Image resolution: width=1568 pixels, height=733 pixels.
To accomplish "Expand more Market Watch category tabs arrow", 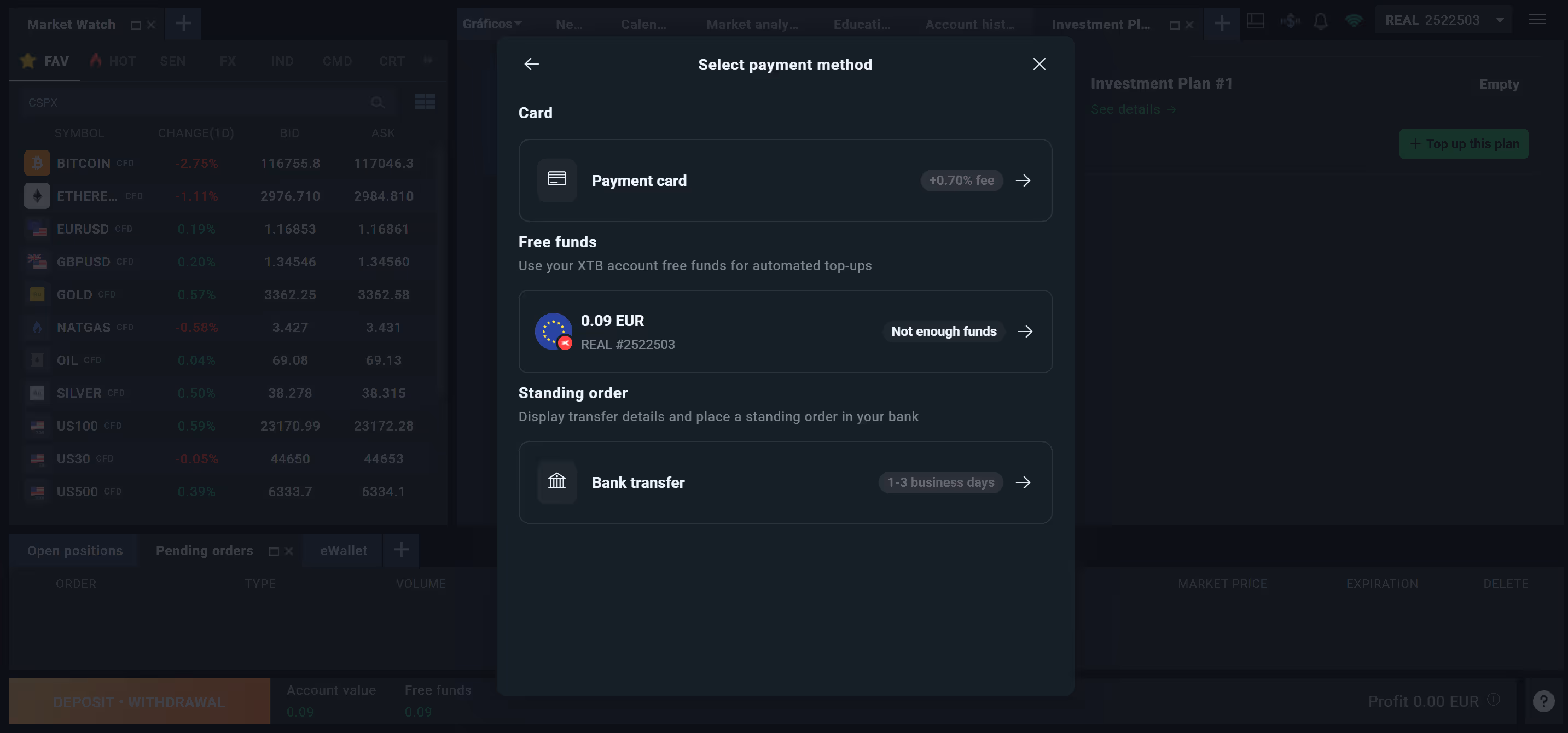I will point(428,60).
